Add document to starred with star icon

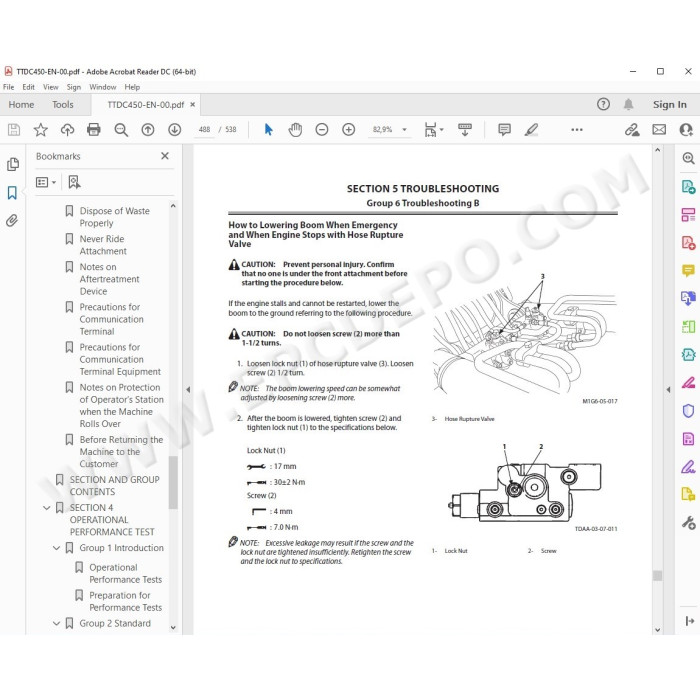point(41,130)
